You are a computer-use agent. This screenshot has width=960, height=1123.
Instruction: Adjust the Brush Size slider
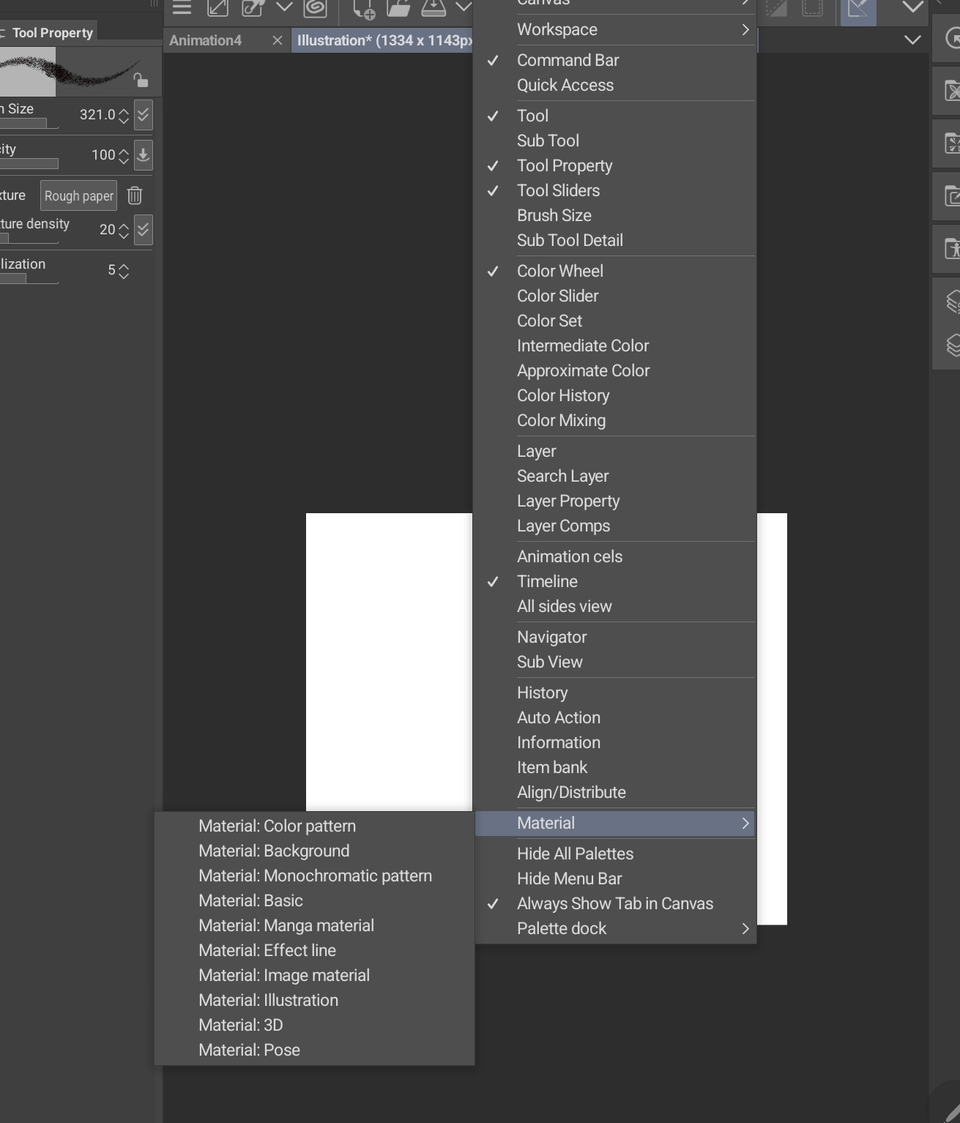(x=25, y=123)
